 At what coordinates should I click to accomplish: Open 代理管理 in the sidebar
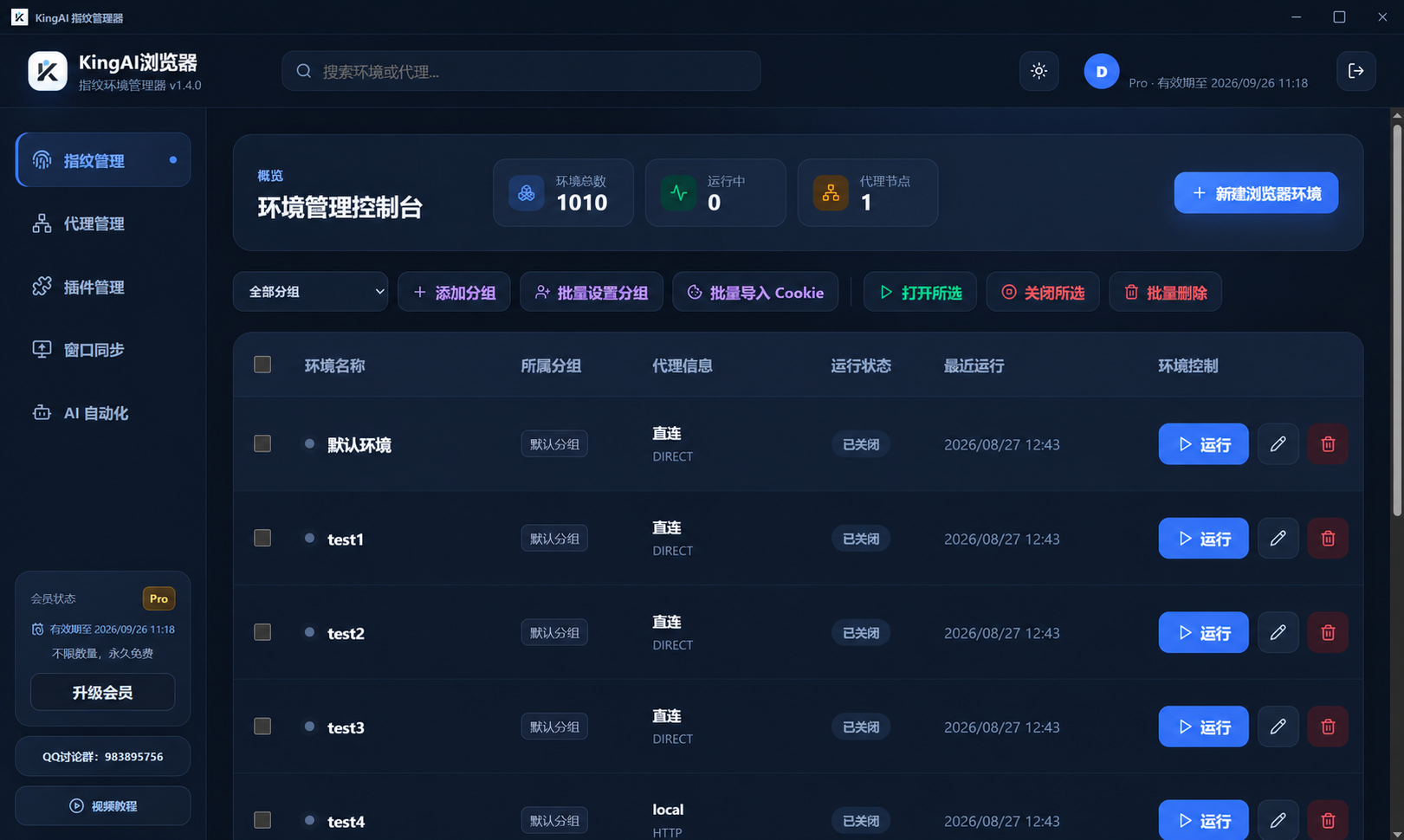pos(103,223)
